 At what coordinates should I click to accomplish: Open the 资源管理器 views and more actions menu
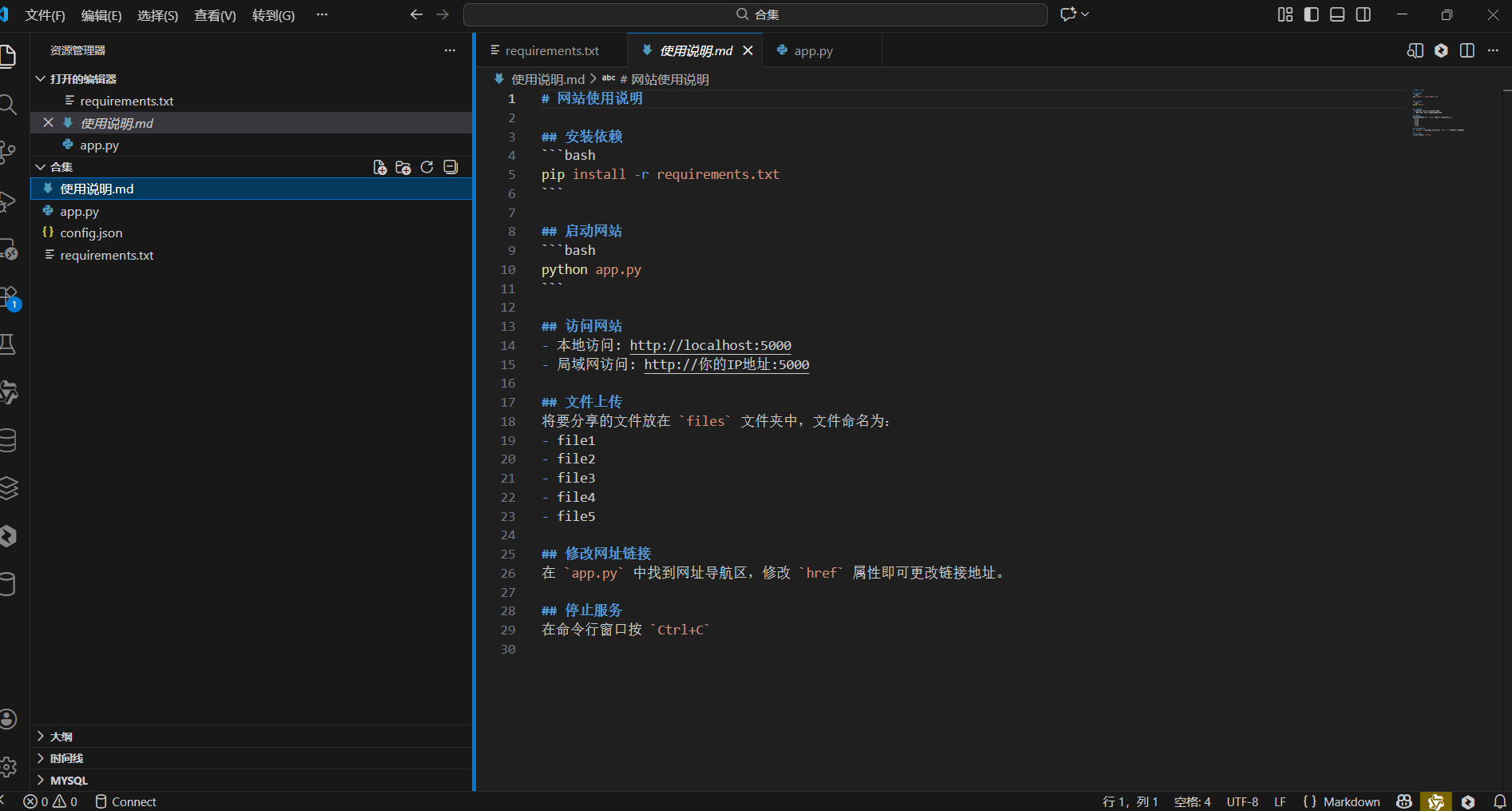pos(450,50)
